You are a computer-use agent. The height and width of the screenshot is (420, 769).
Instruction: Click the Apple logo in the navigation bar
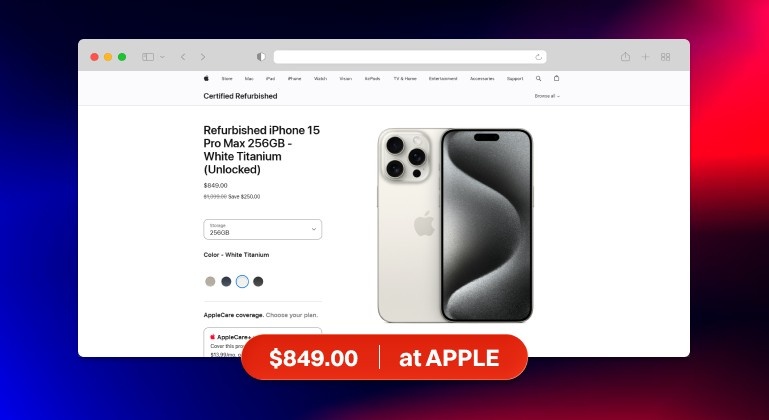[x=206, y=78]
